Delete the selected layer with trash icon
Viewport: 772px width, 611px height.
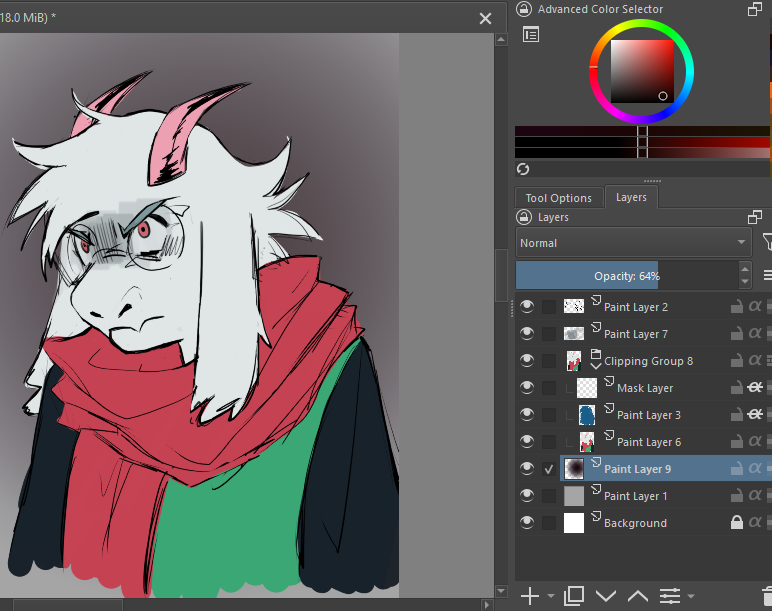pos(767,596)
